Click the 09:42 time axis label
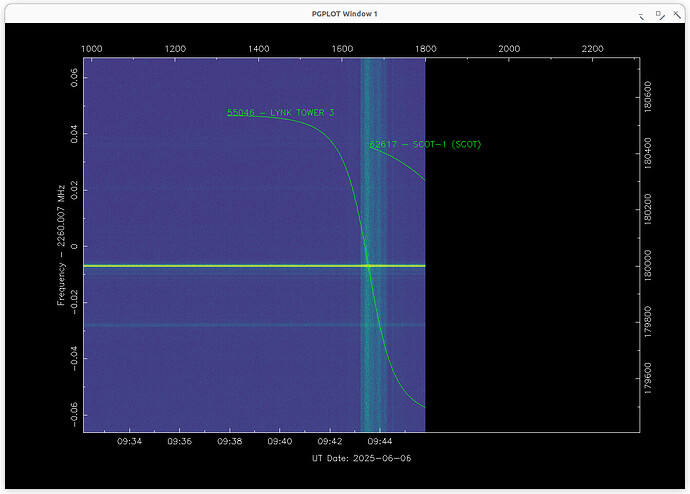 (x=330, y=441)
